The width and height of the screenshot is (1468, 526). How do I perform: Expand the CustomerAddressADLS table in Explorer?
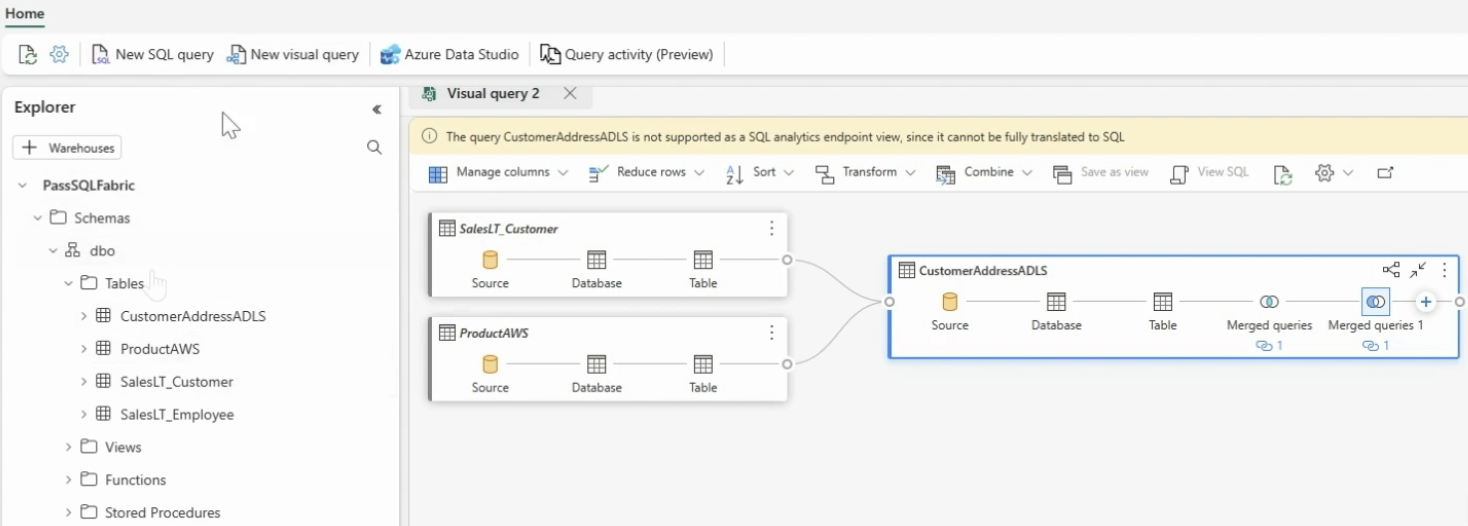pyautogui.click(x=84, y=316)
